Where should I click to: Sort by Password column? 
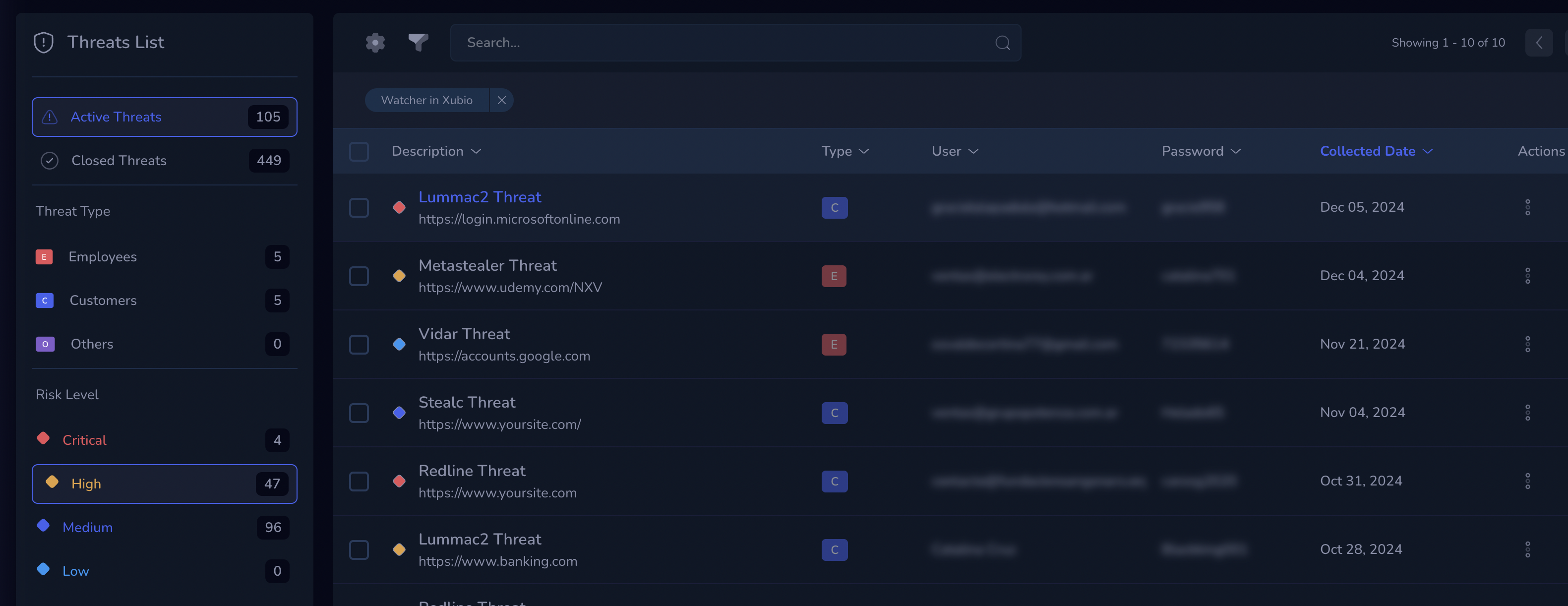coord(1201,152)
